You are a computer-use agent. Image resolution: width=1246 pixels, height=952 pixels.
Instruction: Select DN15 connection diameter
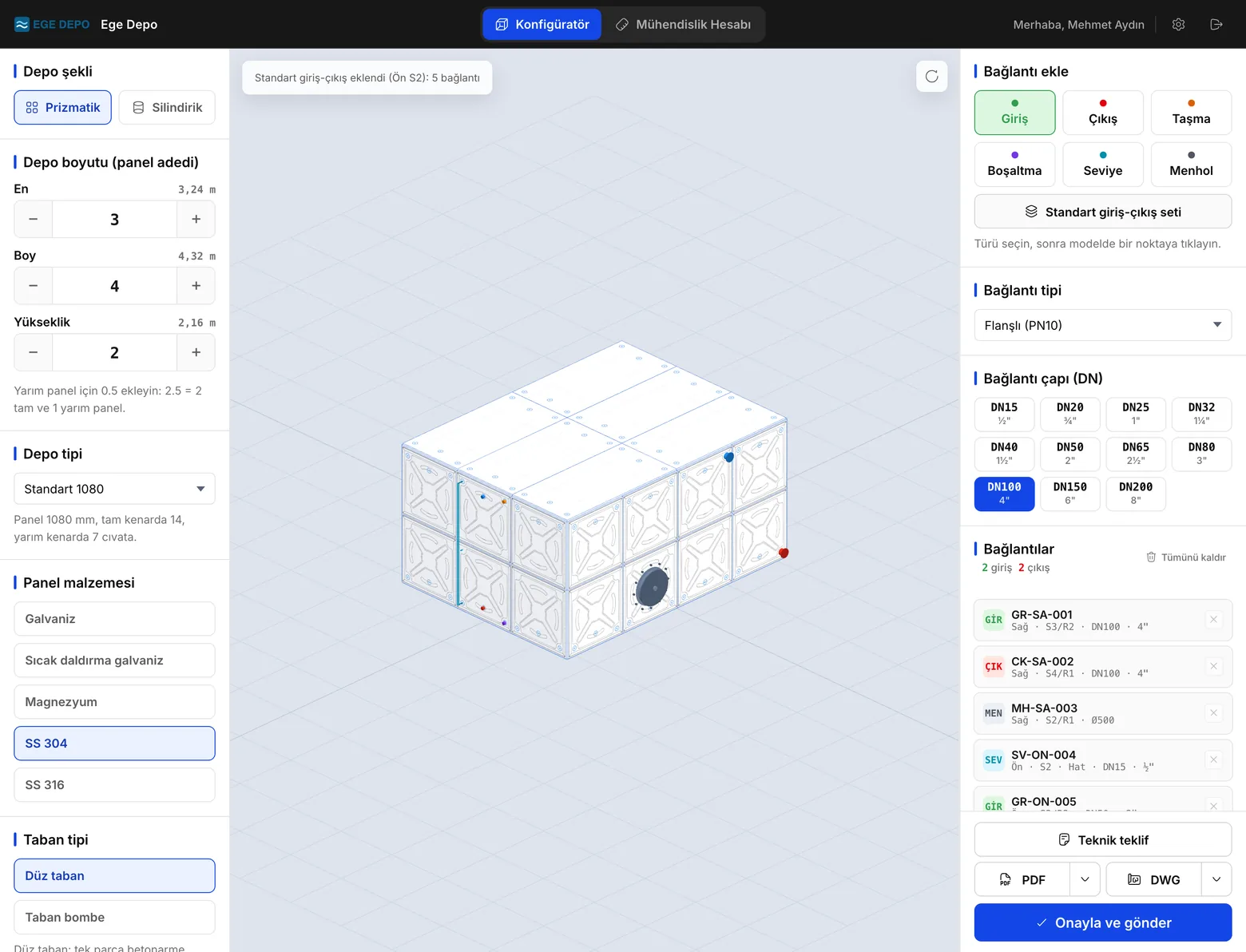pyautogui.click(x=1004, y=414)
